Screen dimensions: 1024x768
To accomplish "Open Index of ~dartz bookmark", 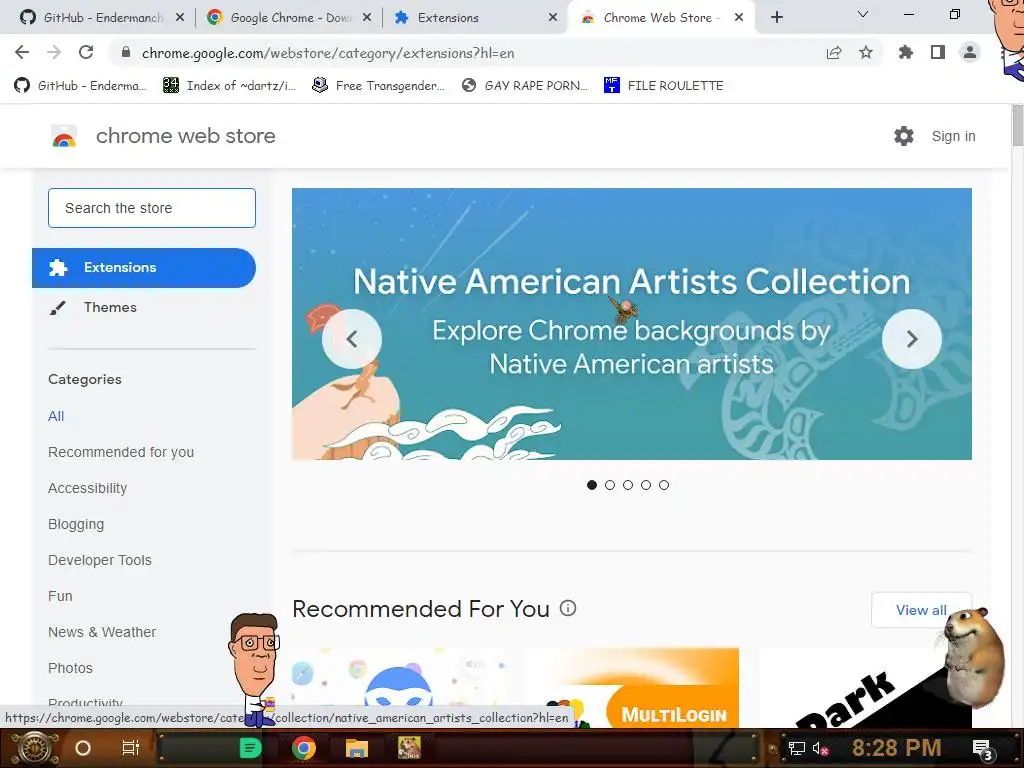I will (230, 86).
